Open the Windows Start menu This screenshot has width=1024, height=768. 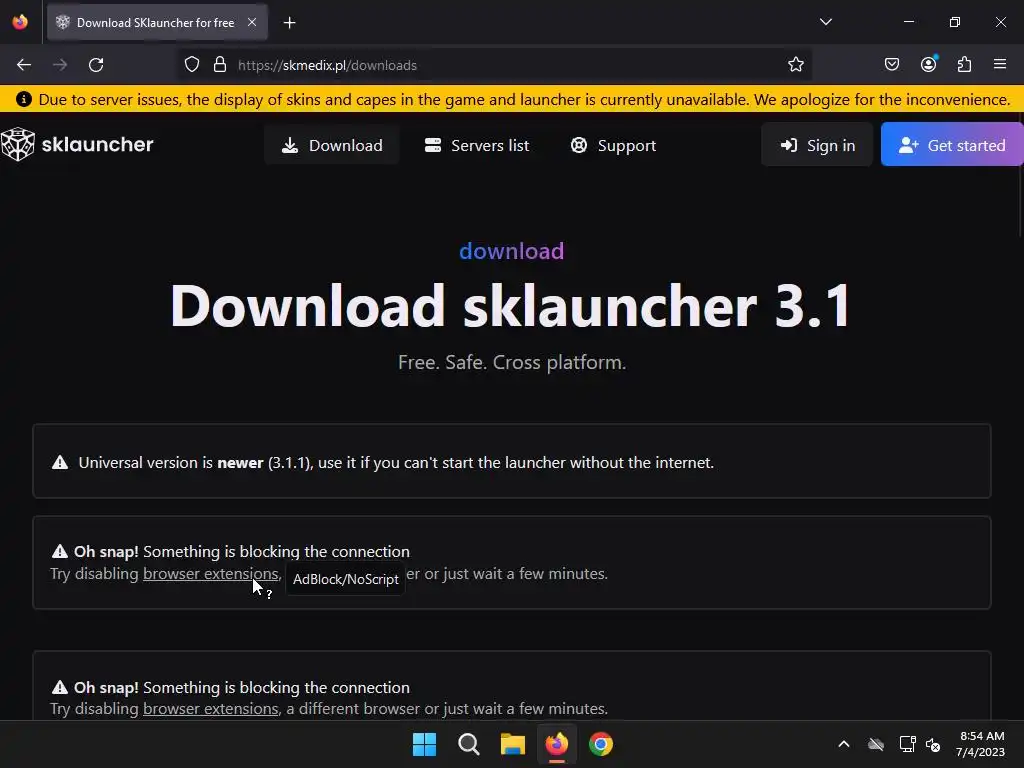pos(424,744)
